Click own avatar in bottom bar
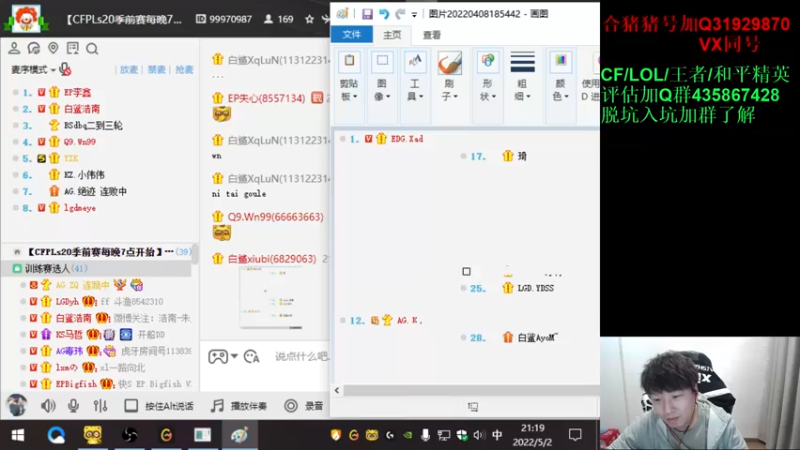800x450 pixels. tap(16, 406)
